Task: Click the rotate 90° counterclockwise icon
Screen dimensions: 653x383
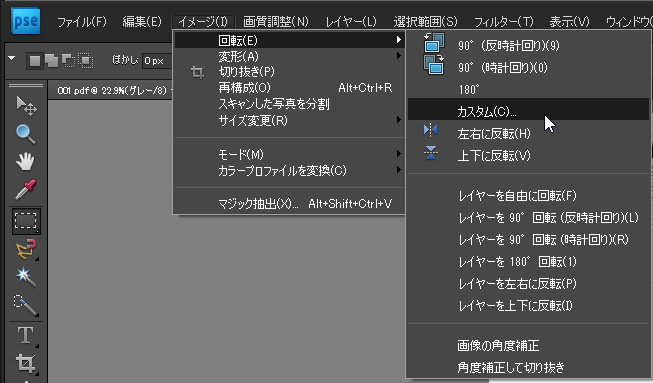Action: pyautogui.click(x=434, y=42)
